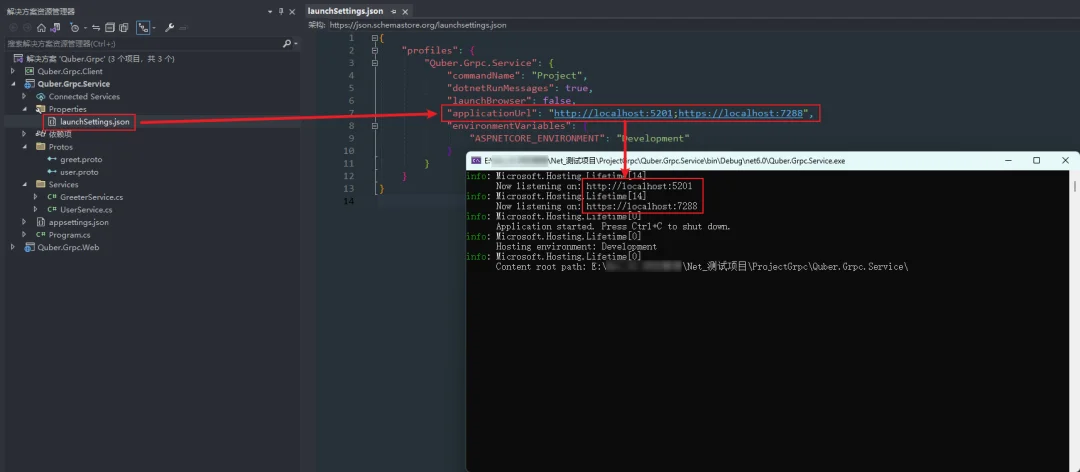Collapse the Protos folder
Viewport: 1080px width, 472px height.
coord(25,147)
